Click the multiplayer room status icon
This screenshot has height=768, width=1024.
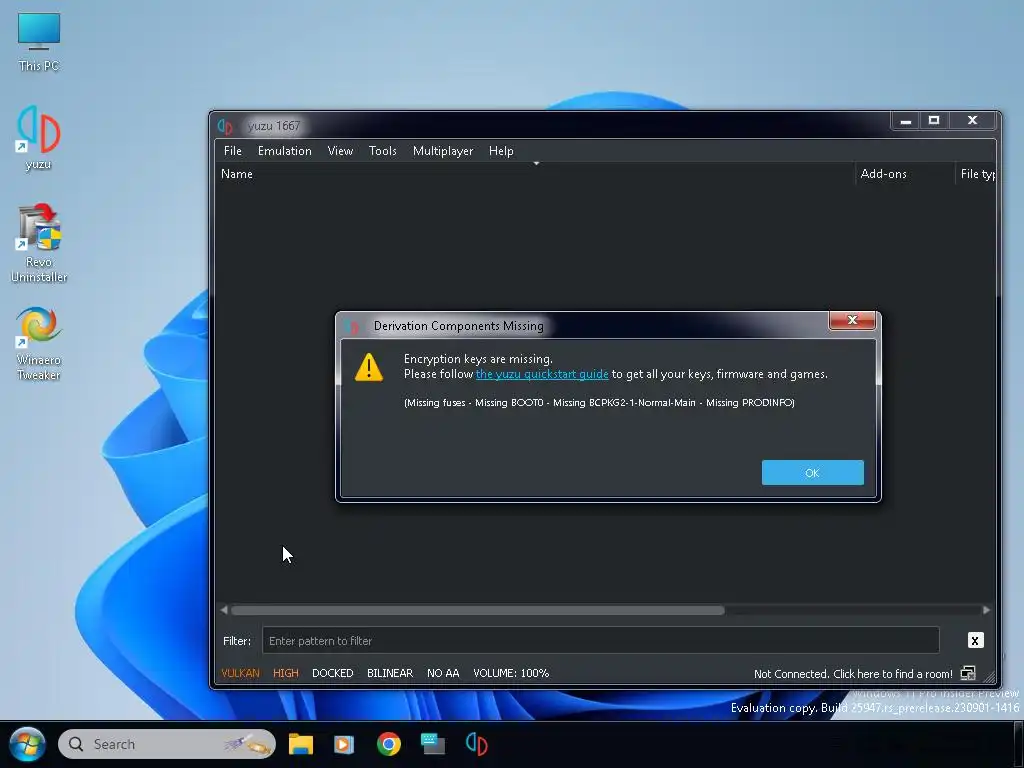click(968, 673)
